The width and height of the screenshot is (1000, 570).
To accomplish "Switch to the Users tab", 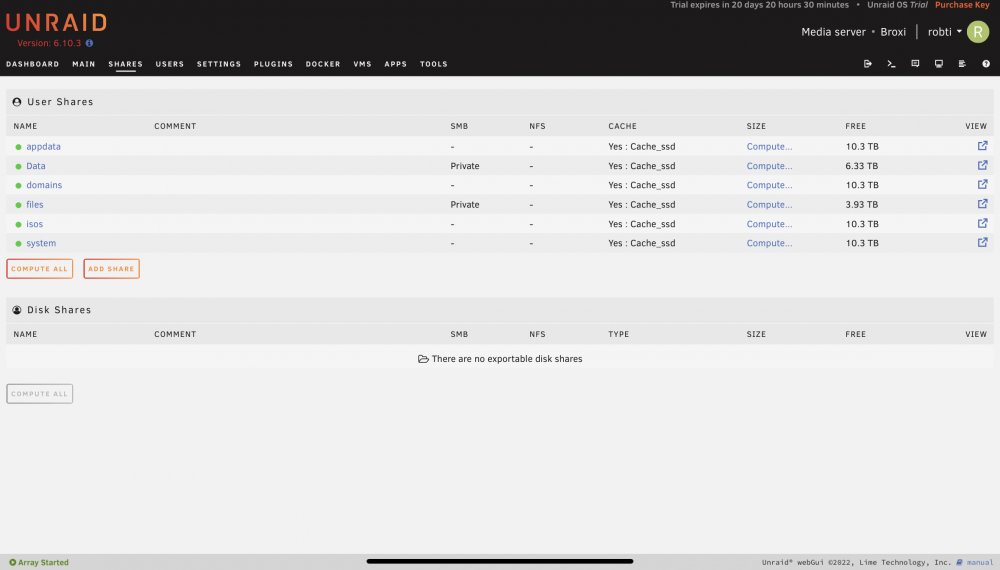I will pyautogui.click(x=170, y=64).
